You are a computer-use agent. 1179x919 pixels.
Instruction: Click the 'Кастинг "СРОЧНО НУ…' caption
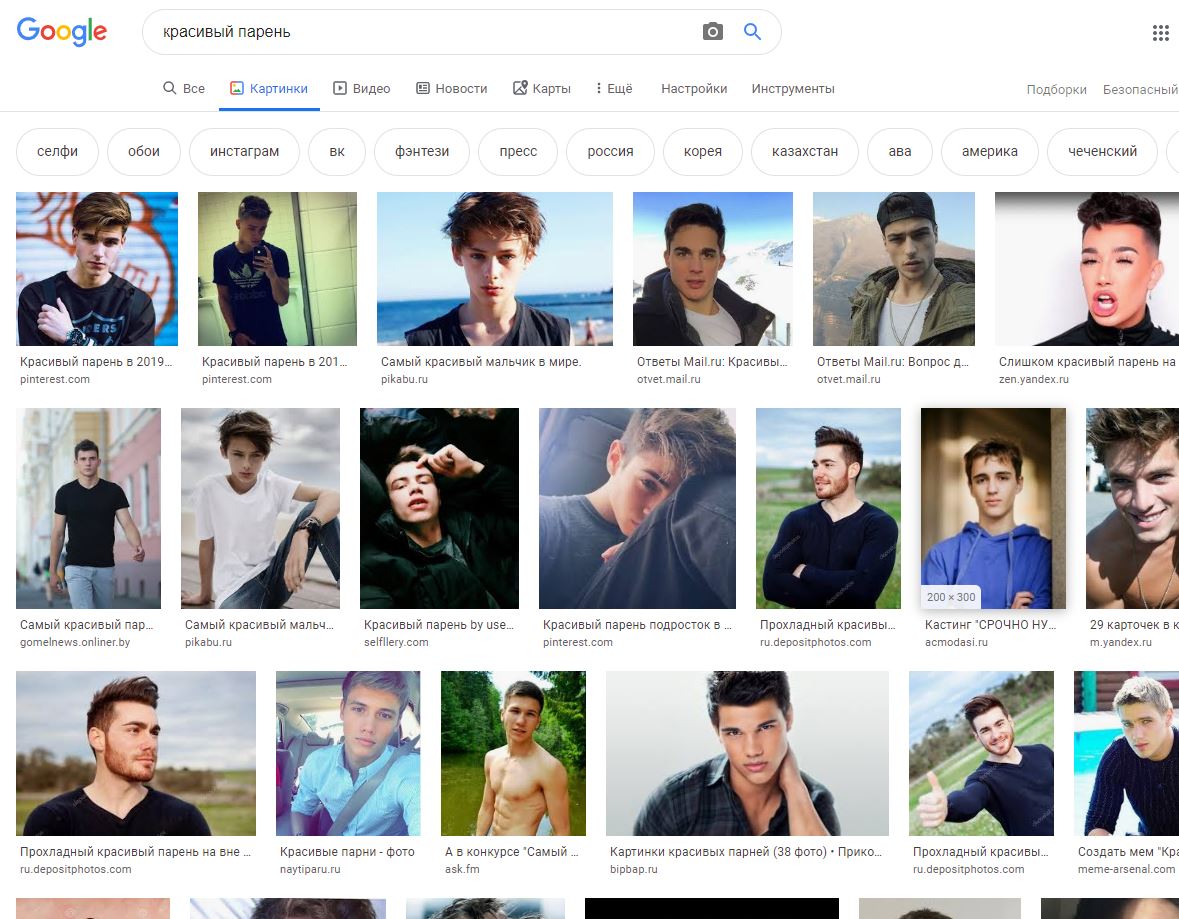pyautogui.click(x=990, y=625)
